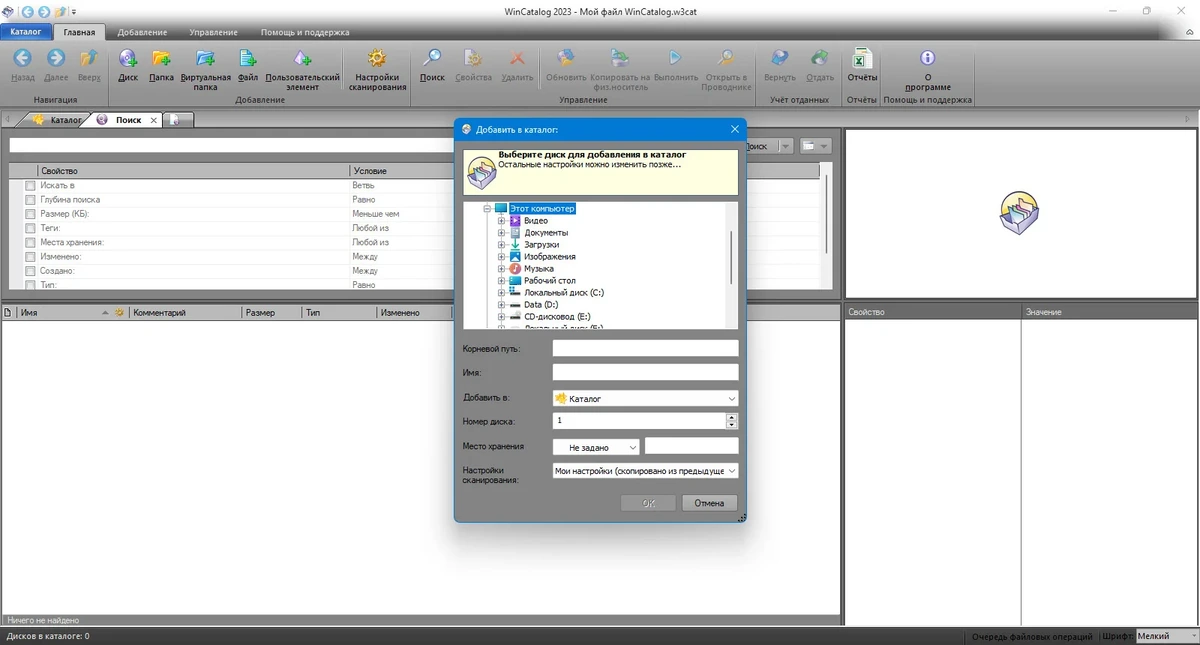Click the Поиск magnifier ribbon icon
1200x645 pixels.
point(432,58)
